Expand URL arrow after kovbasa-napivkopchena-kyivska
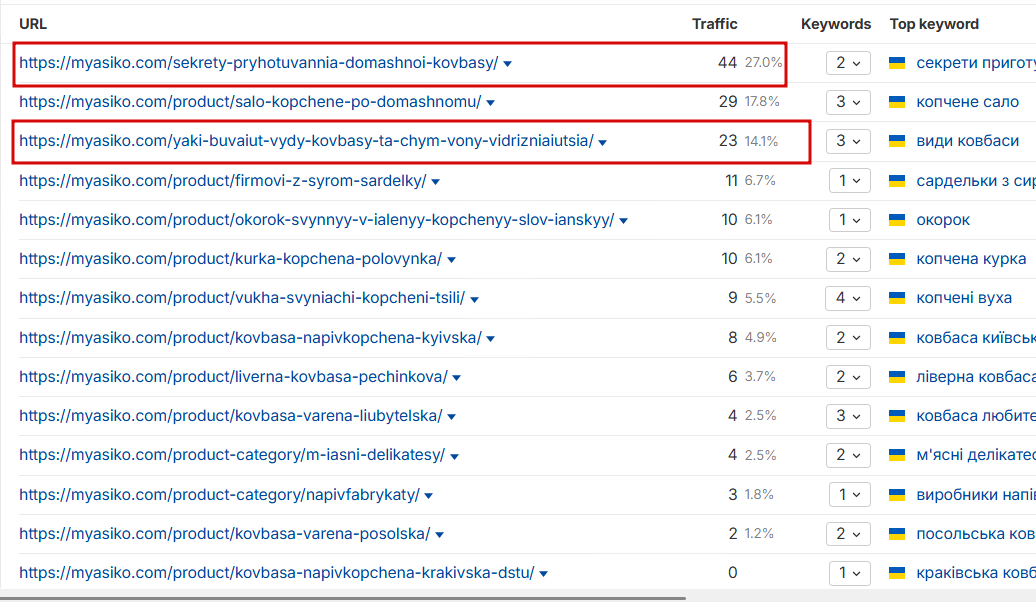The width and height of the screenshot is (1036, 602). click(490, 338)
